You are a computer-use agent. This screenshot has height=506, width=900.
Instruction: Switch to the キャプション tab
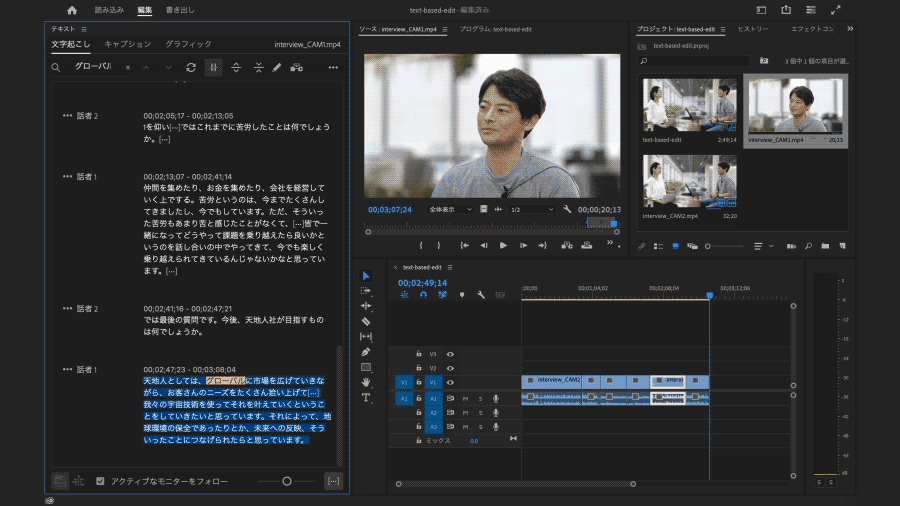tap(128, 44)
